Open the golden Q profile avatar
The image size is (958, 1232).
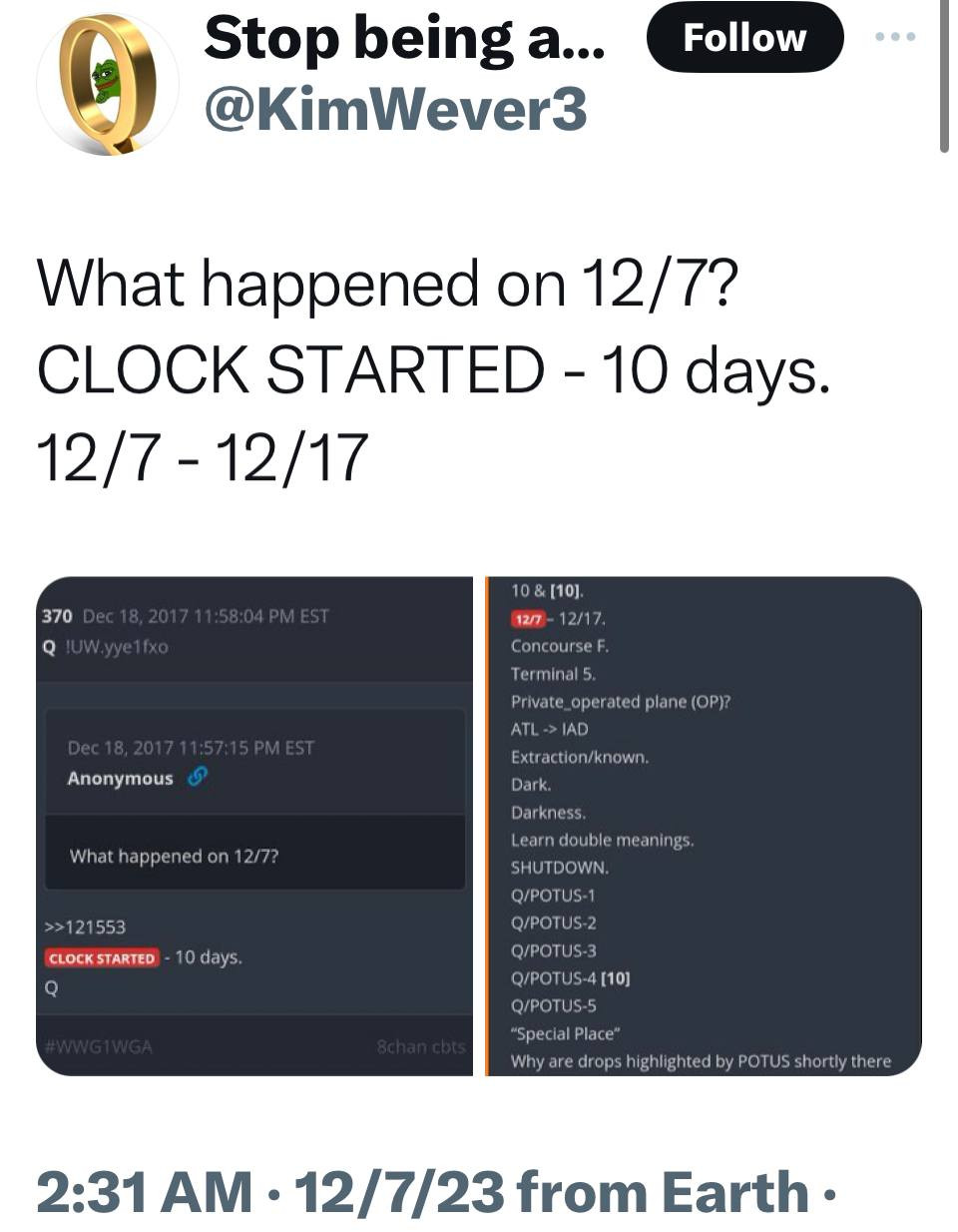(107, 83)
